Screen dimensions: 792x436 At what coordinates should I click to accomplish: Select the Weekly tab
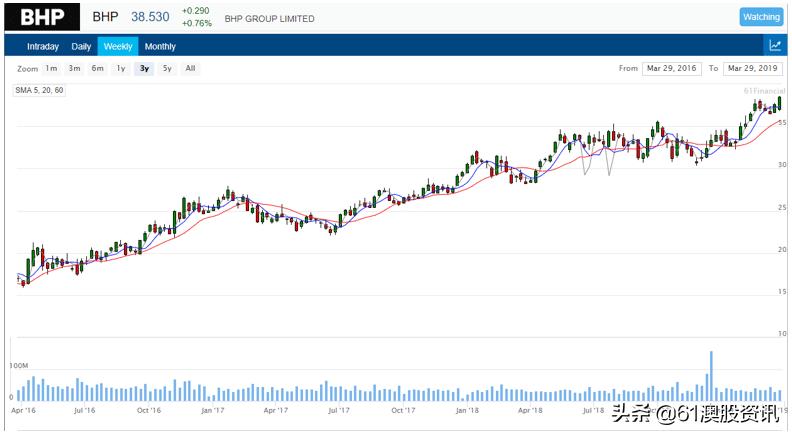click(x=118, y=46)
